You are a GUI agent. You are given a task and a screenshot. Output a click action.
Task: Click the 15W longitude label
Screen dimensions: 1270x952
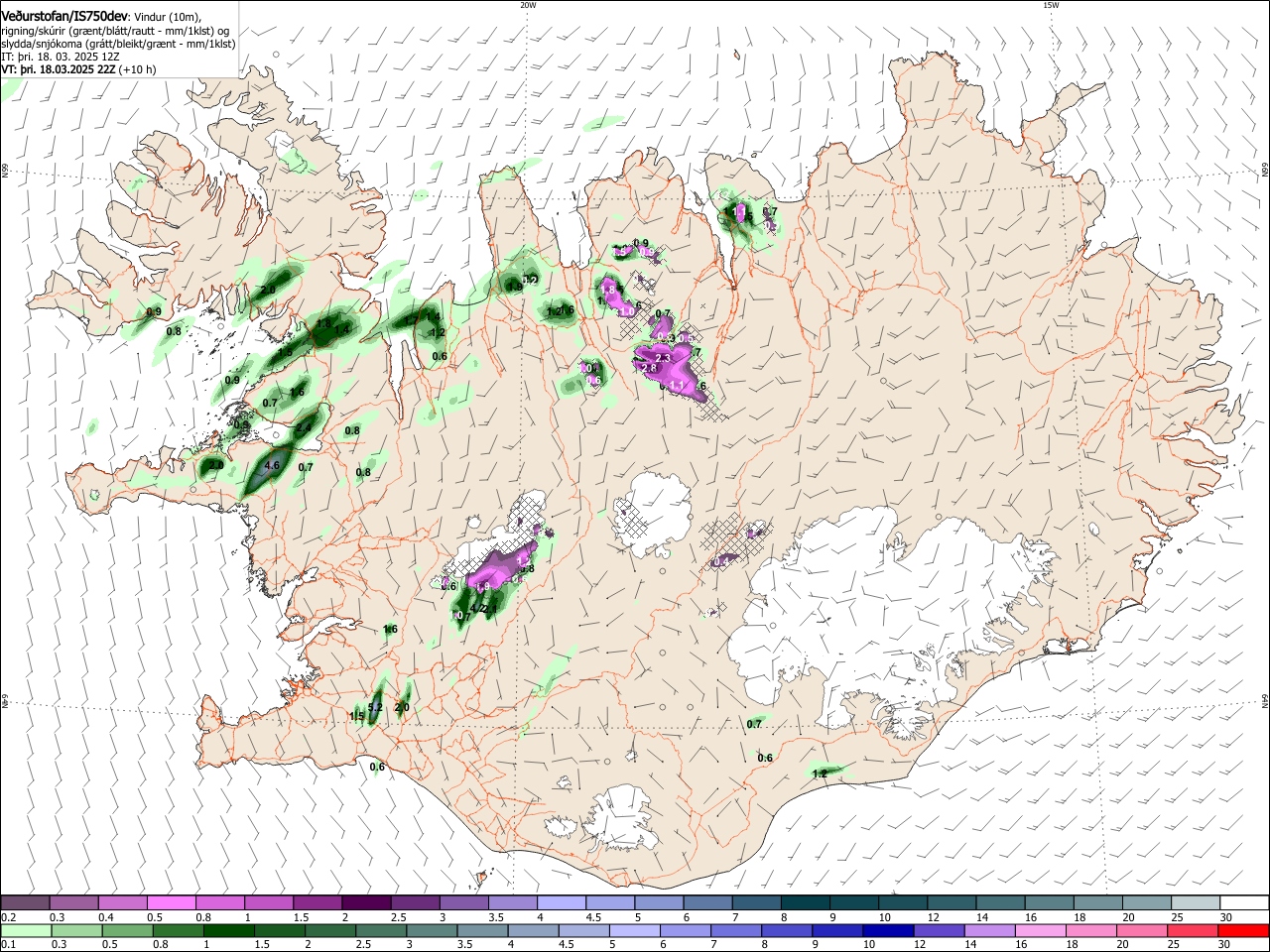click(1051, 5)
